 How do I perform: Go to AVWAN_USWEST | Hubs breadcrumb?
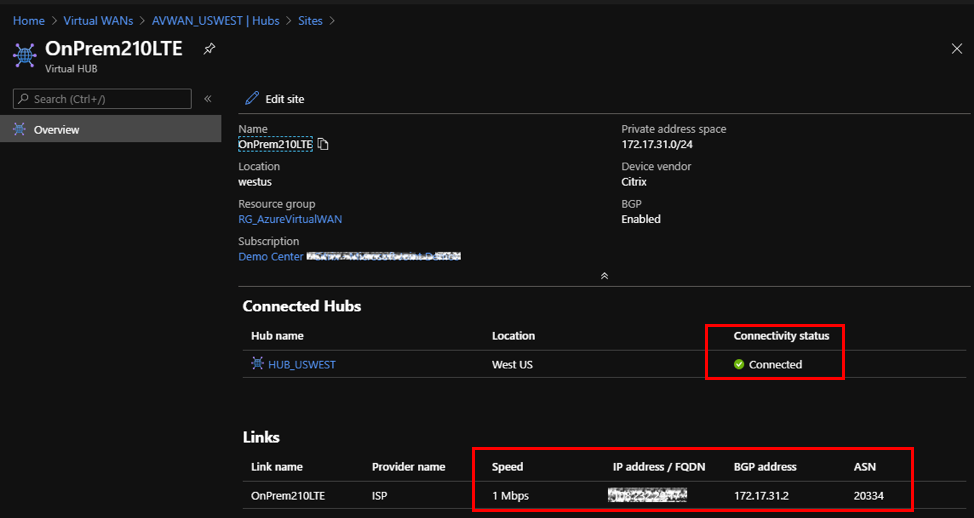(216, 20)
